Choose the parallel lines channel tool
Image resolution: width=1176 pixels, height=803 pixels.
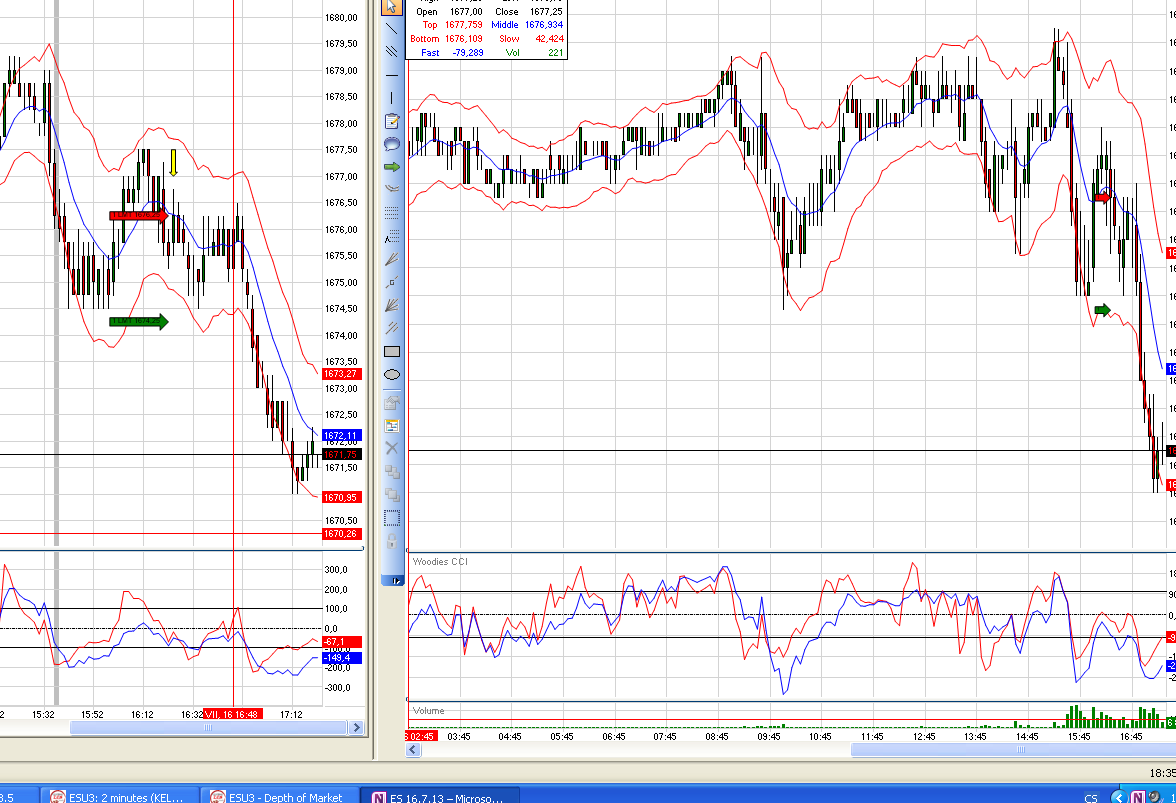click(x=392, y=52)
